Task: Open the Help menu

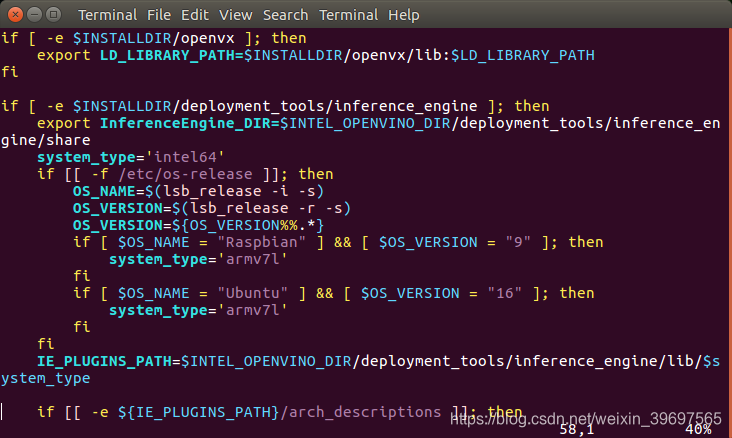Action: click(x=403, y=15)
